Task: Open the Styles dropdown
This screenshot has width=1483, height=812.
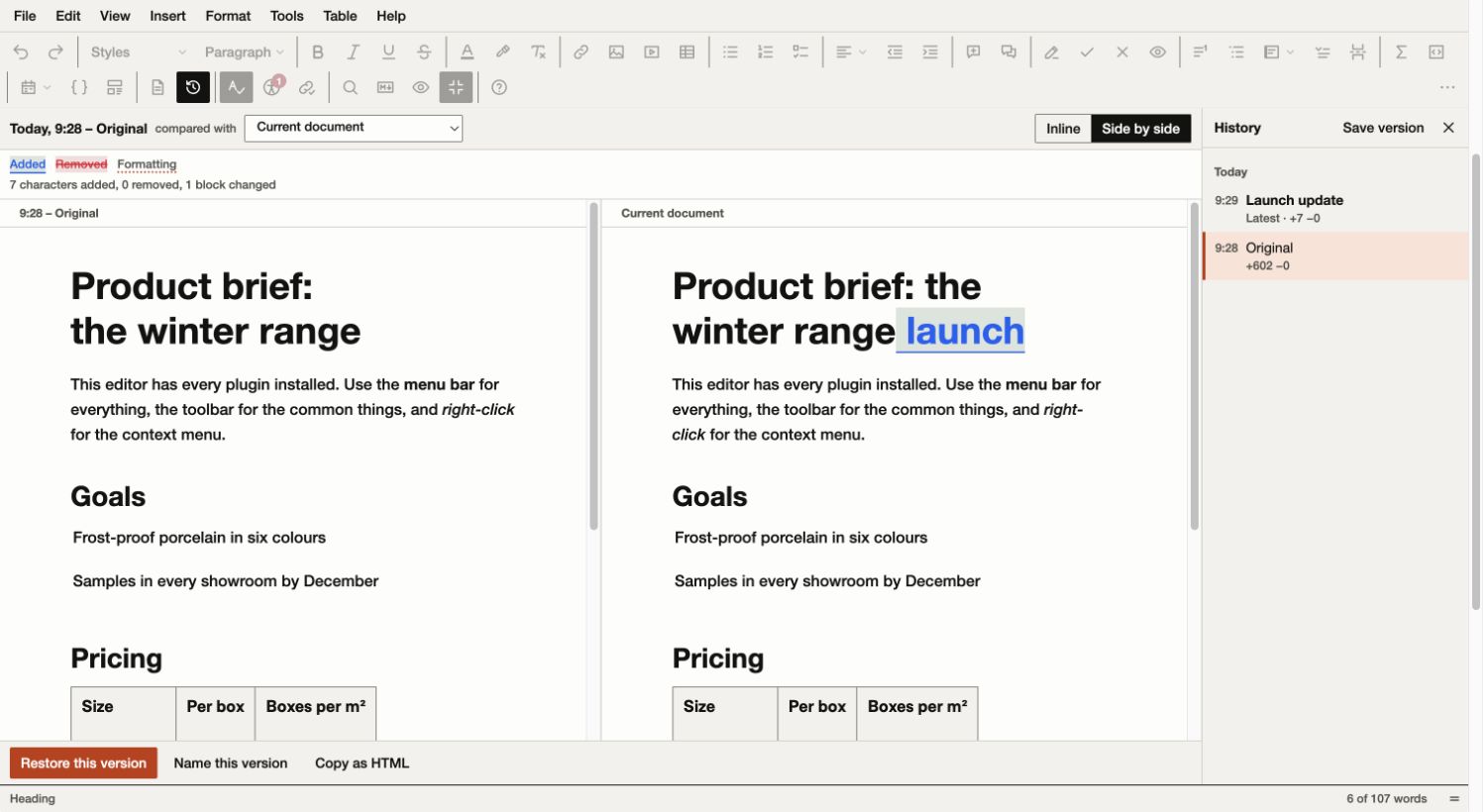Action: 138,52
